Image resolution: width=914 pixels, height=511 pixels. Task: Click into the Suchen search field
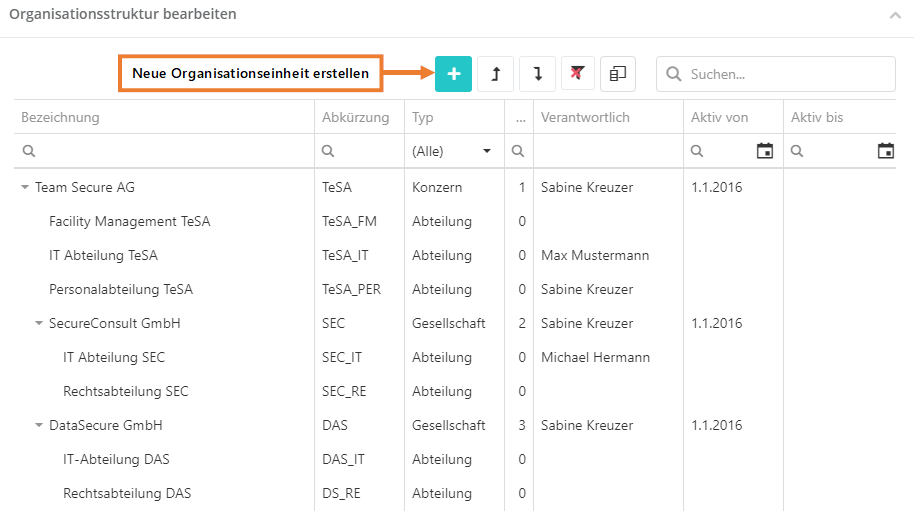[785, 74]
